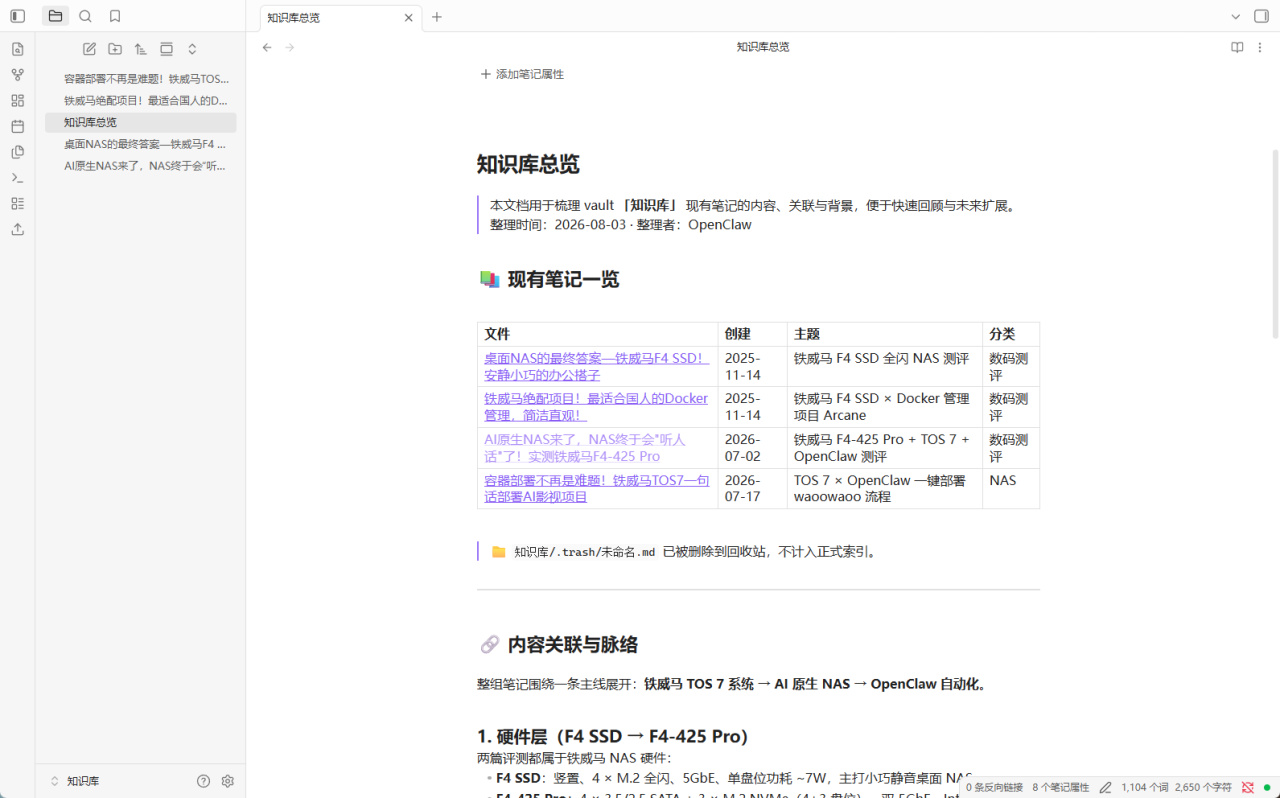Open quick switcher ribbon icon

pos(17,49)
